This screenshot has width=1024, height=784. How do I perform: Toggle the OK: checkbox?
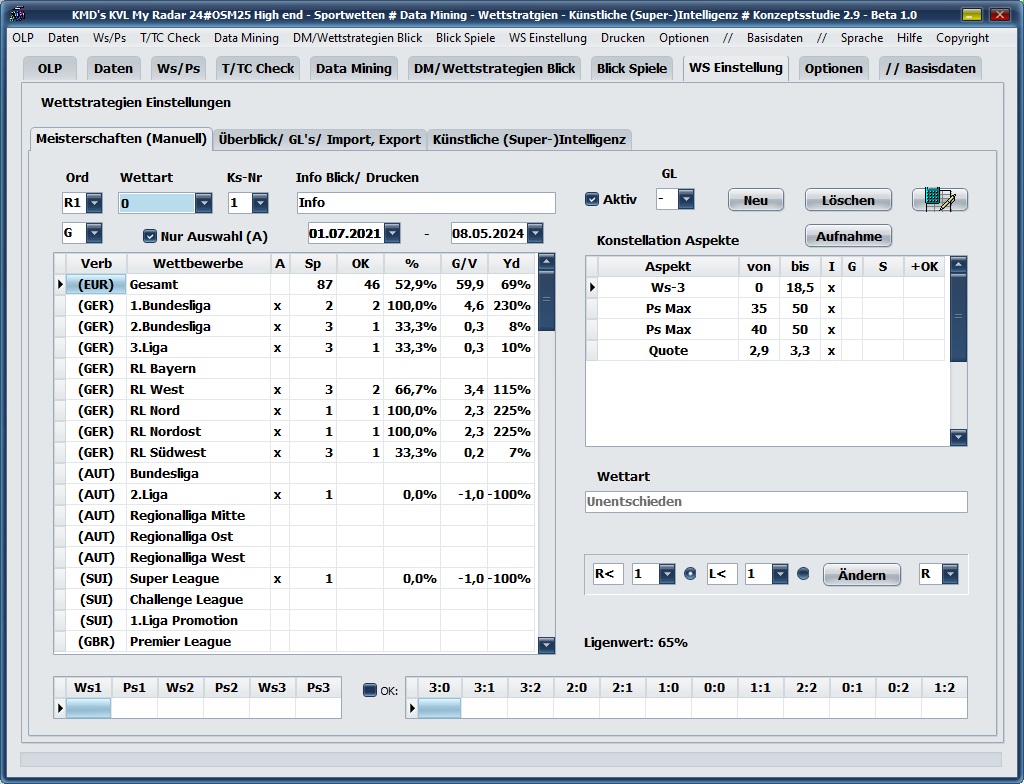click(370, 690)
